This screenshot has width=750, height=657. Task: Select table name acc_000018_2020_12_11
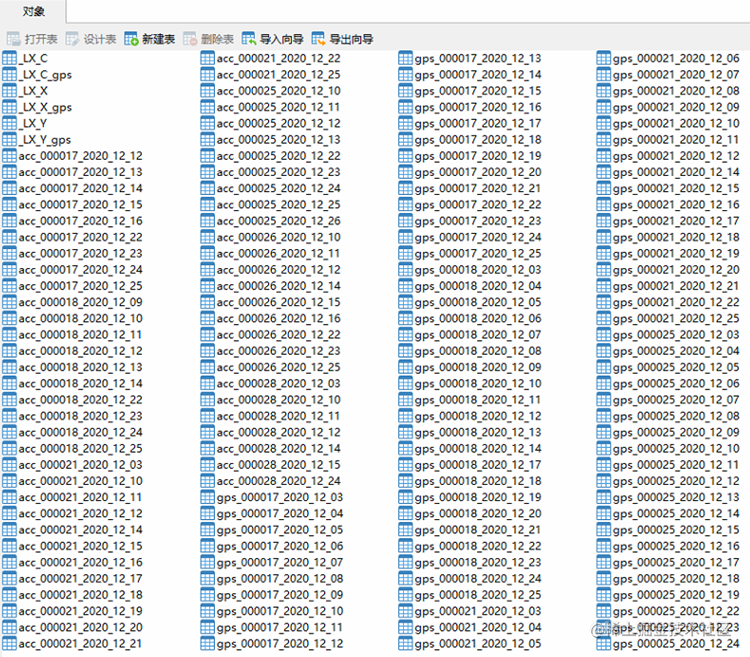[x=80, y=335]
